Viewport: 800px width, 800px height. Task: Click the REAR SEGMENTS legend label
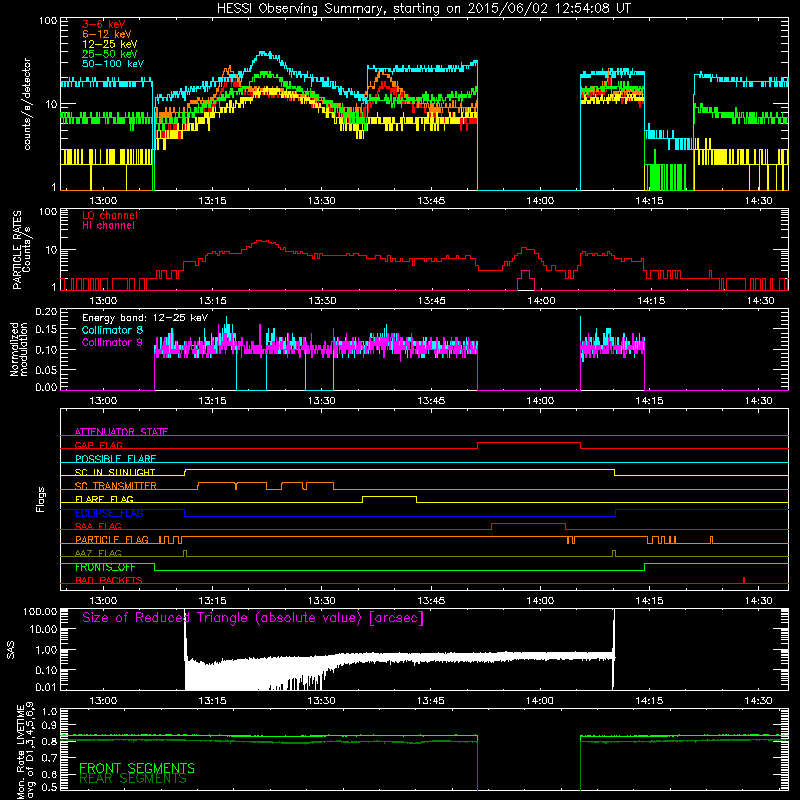click(x=133, y=779)
